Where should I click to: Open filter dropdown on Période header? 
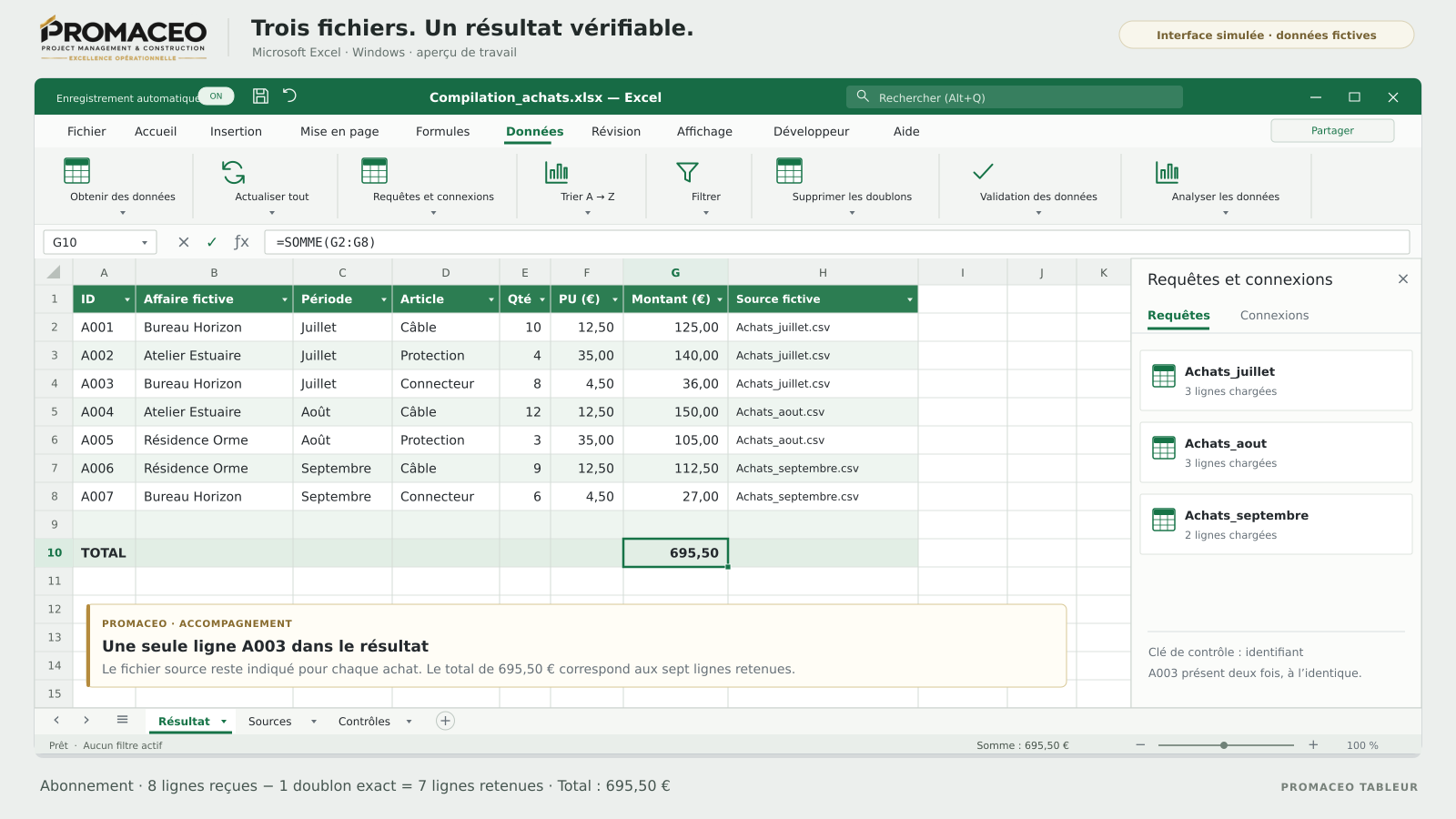pyautogui.click(x=383, y=299)
